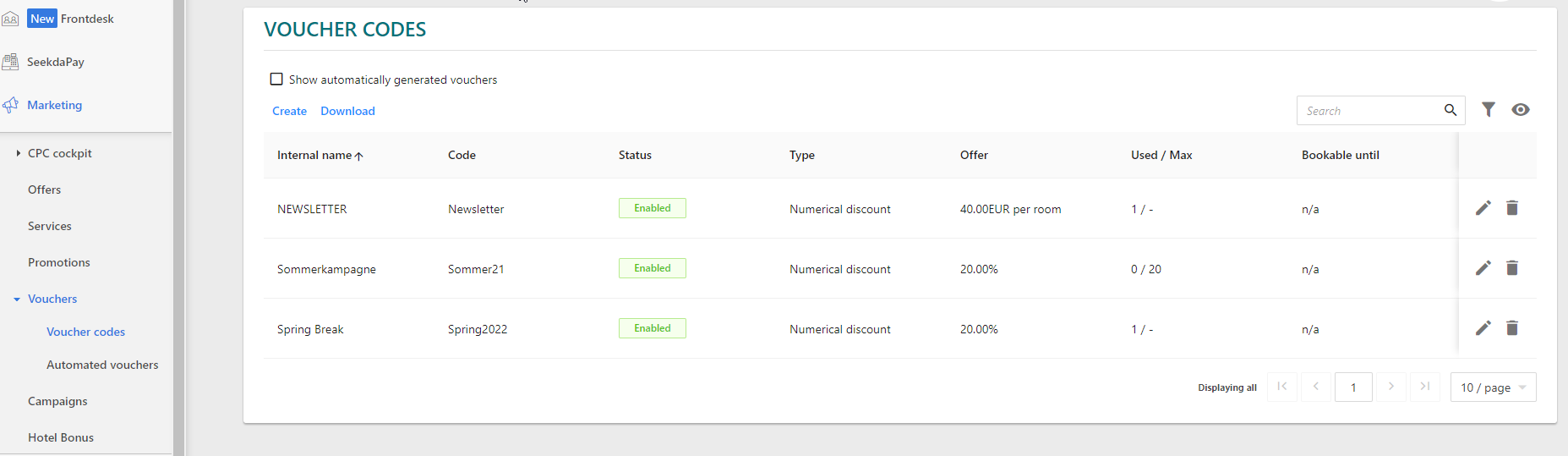The width and height of the screenshot is (1568, 456).
Task: Edit the Spring Break voucher
Action: tap(1483, 328)
